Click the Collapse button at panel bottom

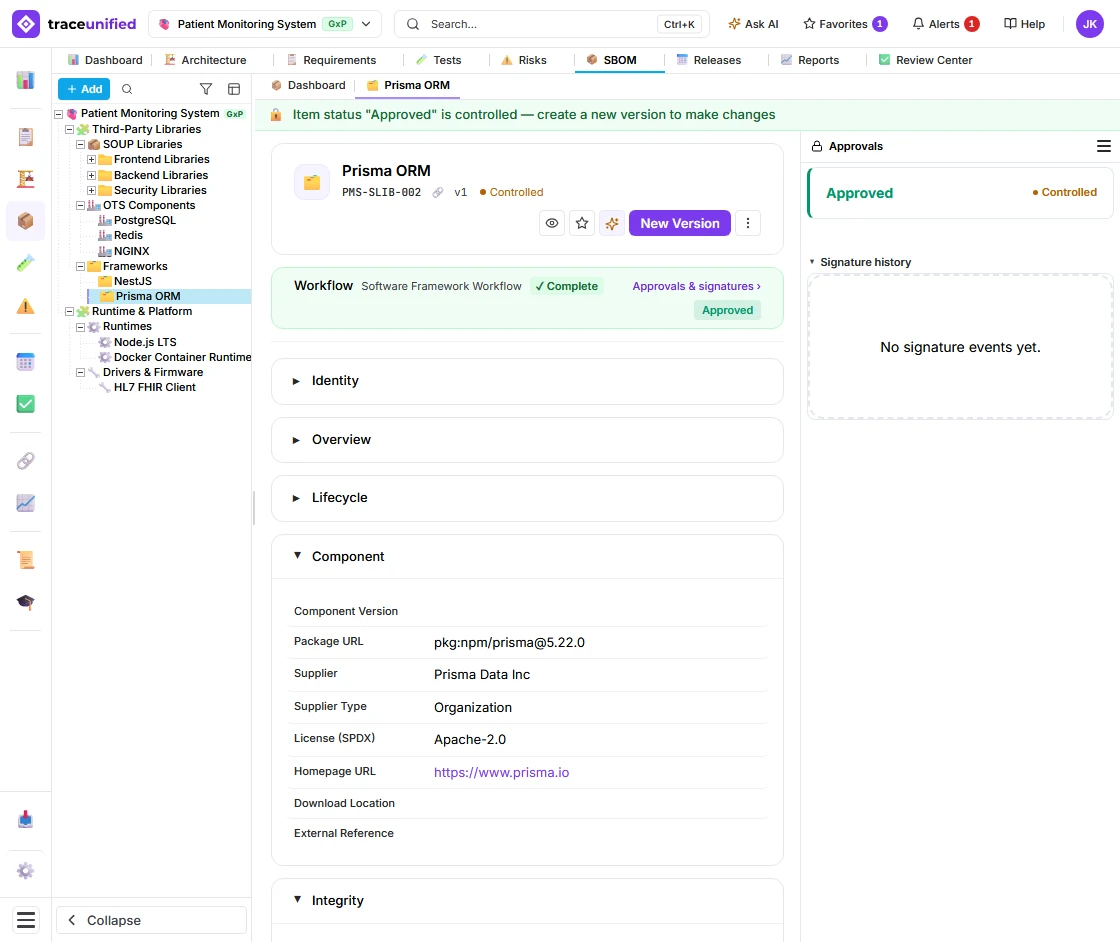151,920
